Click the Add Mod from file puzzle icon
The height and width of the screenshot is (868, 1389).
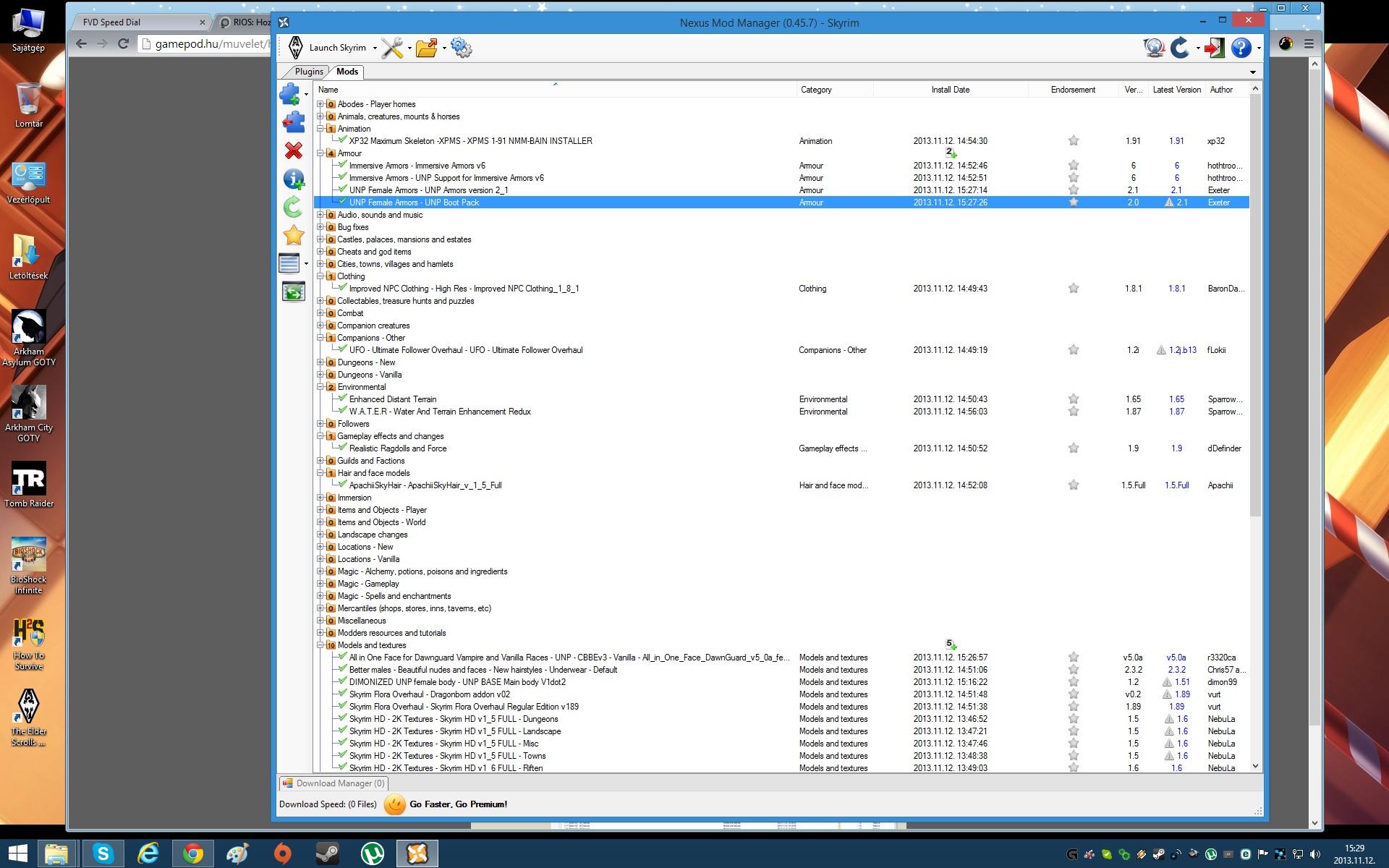point(290,94)
